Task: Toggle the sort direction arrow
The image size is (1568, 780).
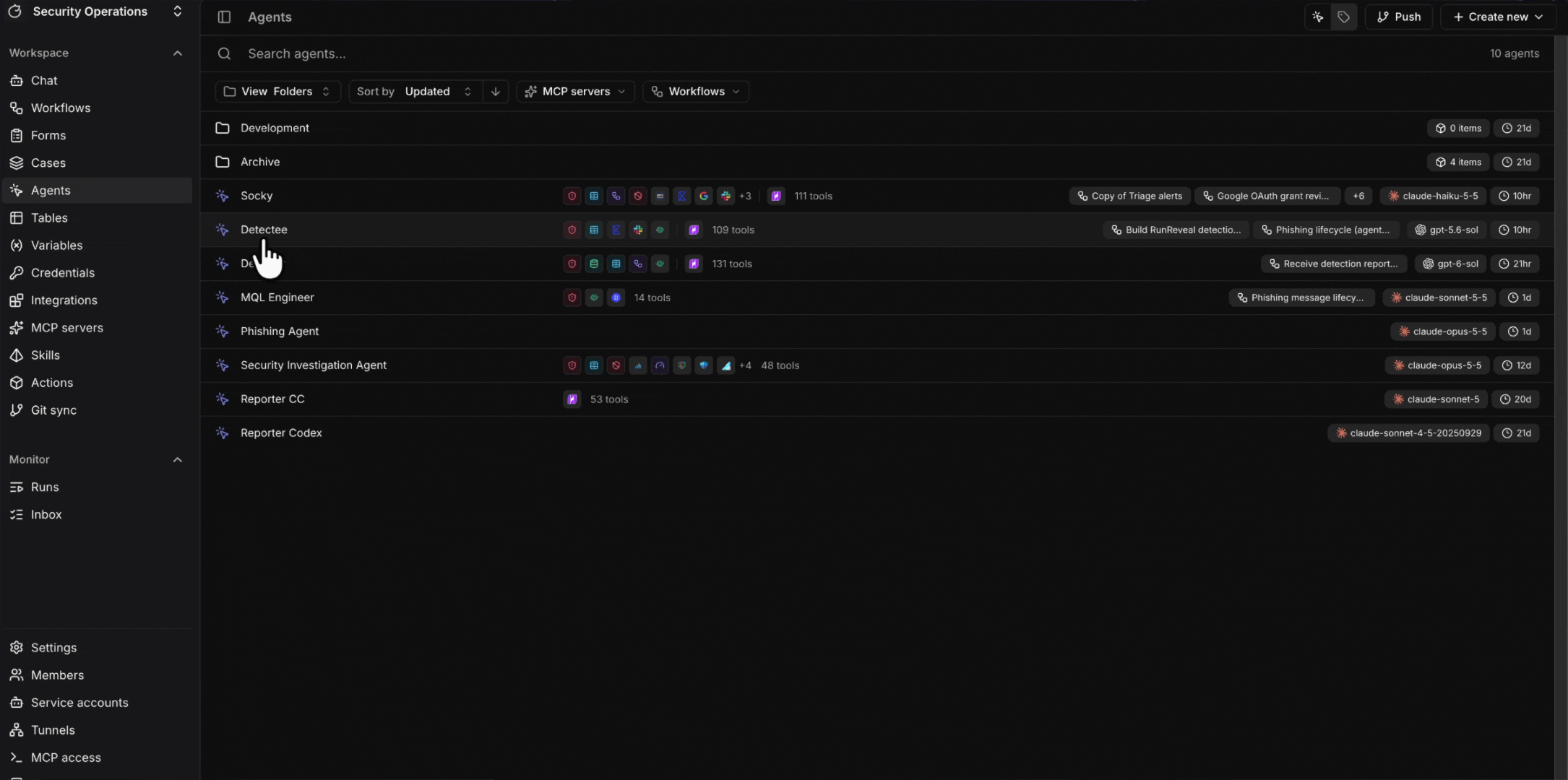Action: 496,92
